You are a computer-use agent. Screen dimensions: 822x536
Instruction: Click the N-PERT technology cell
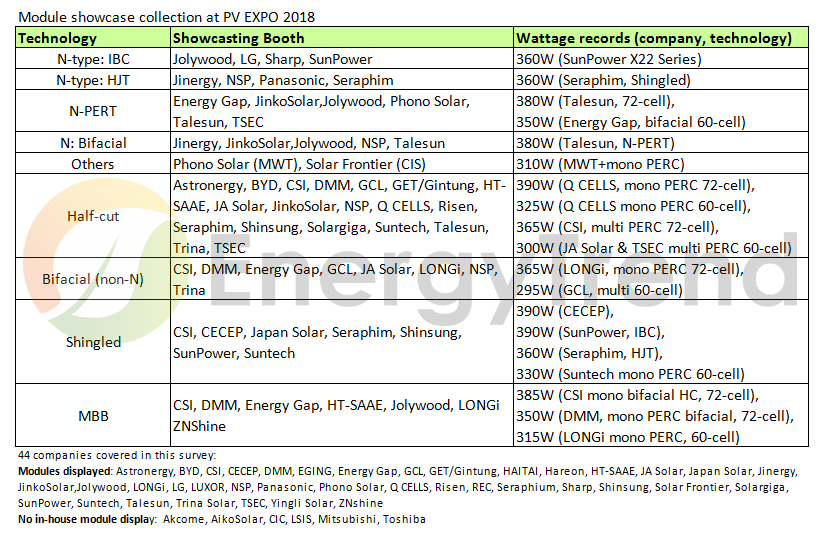coord(93,111)
